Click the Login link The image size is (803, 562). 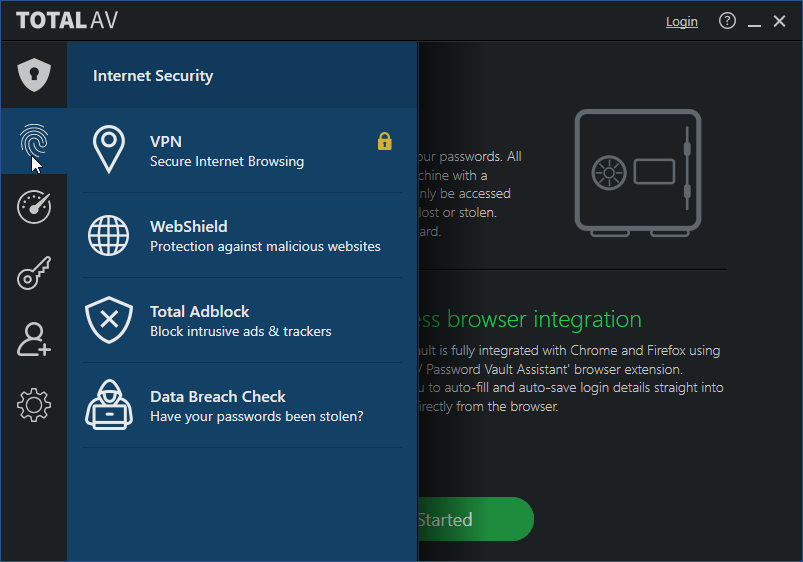click(x=682, y=22)
